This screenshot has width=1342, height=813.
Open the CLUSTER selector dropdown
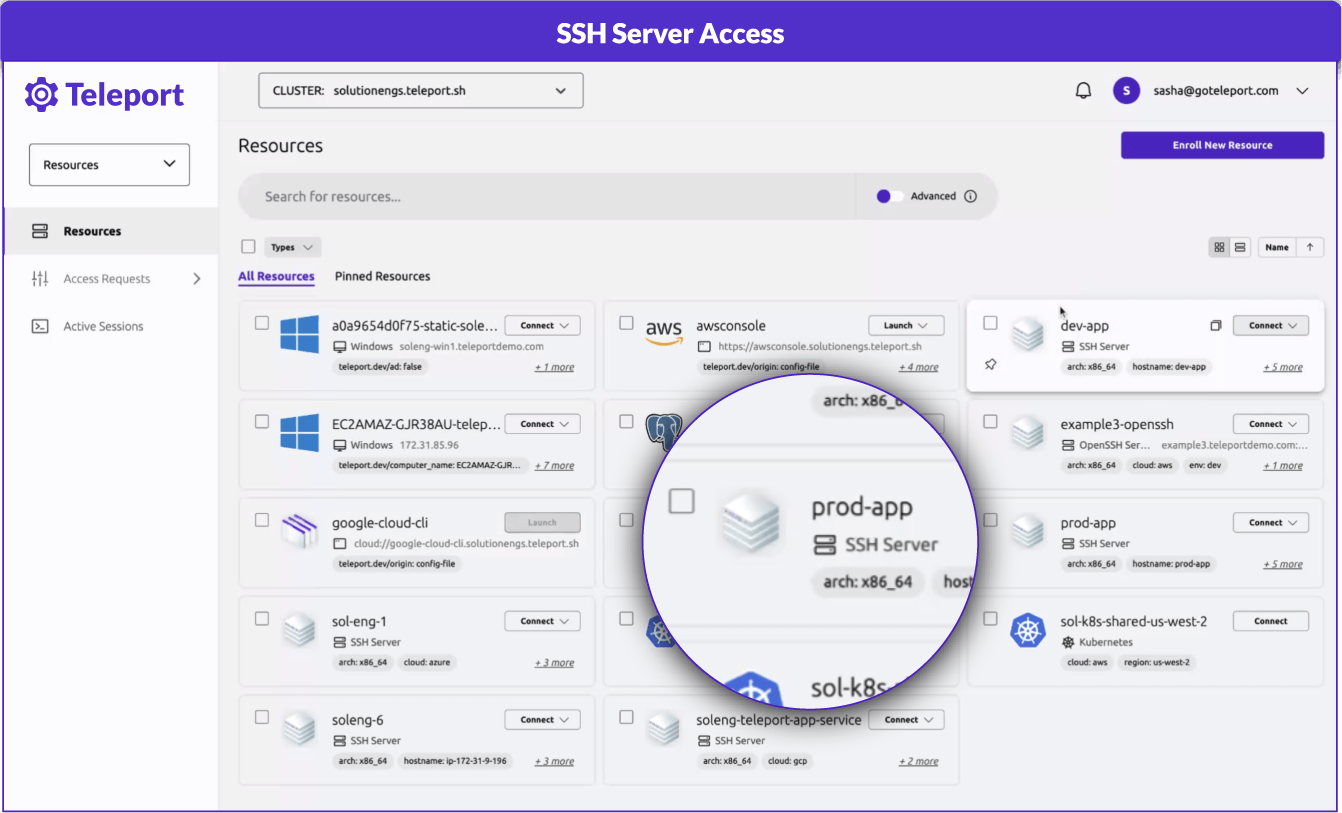(421, 90)
